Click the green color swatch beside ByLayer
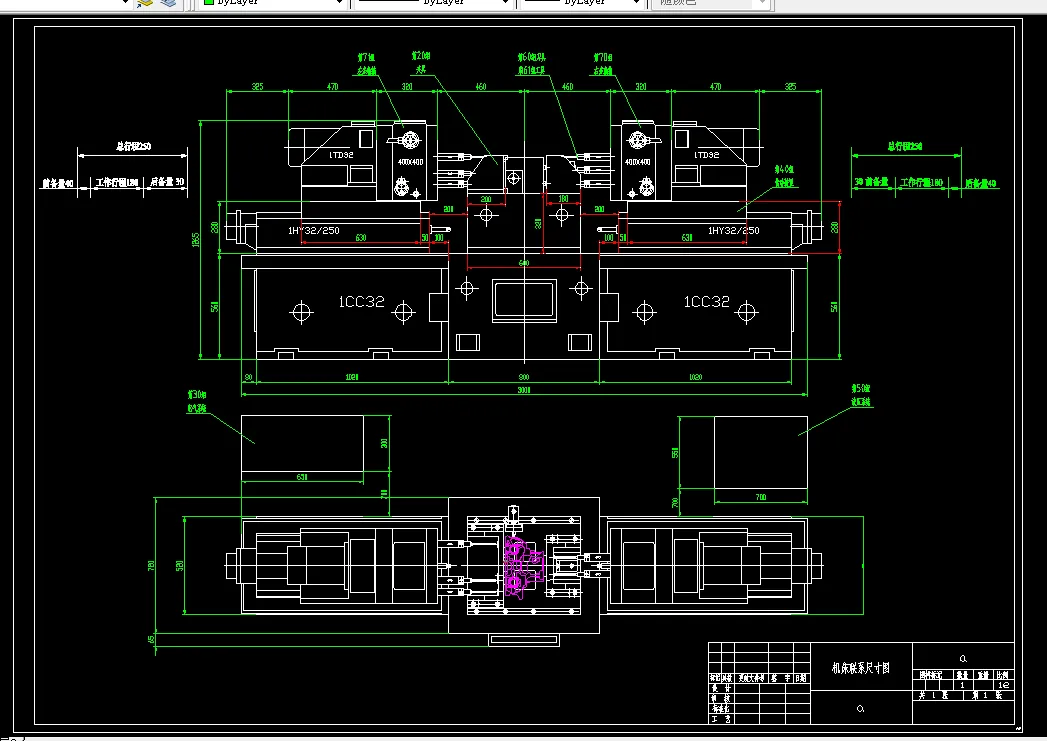 [208, 2]
